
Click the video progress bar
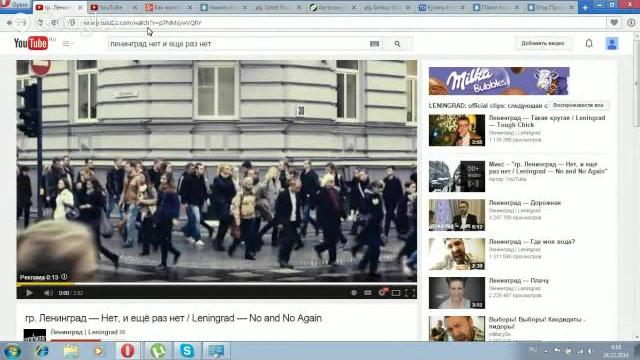tap(217, 284)
